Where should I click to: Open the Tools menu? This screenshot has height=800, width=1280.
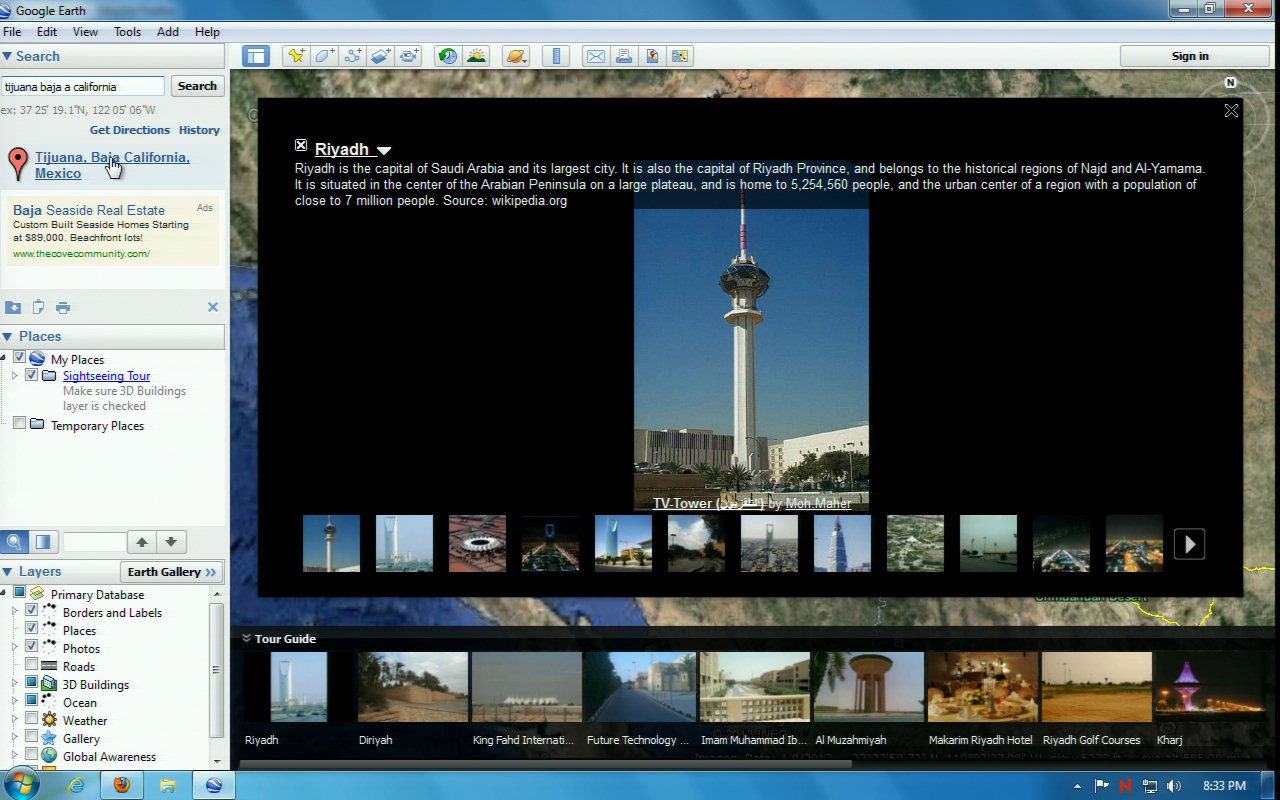click(x=127, y=32)
